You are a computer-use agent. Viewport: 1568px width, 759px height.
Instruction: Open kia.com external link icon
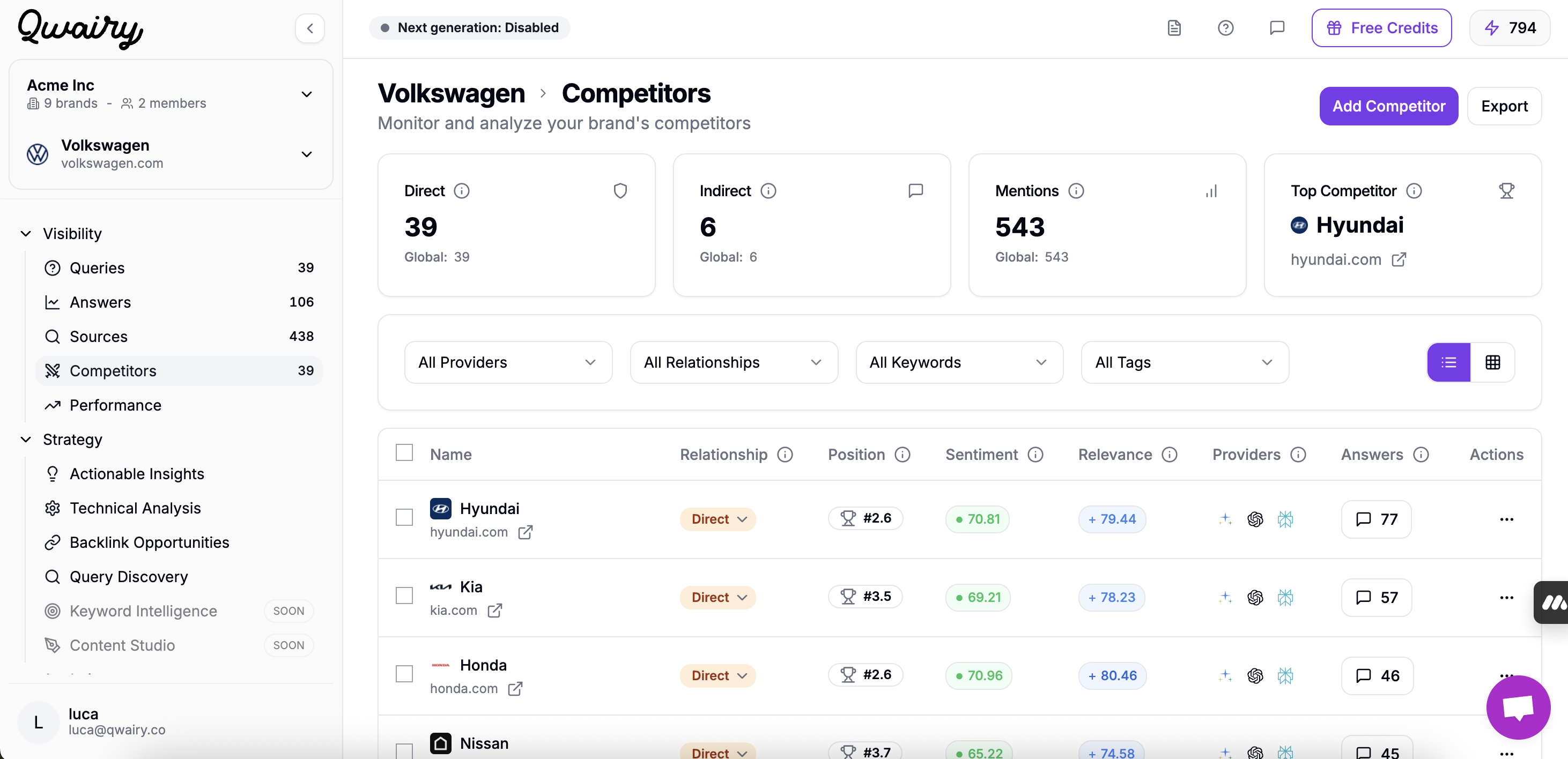click(x=495, y=611)
